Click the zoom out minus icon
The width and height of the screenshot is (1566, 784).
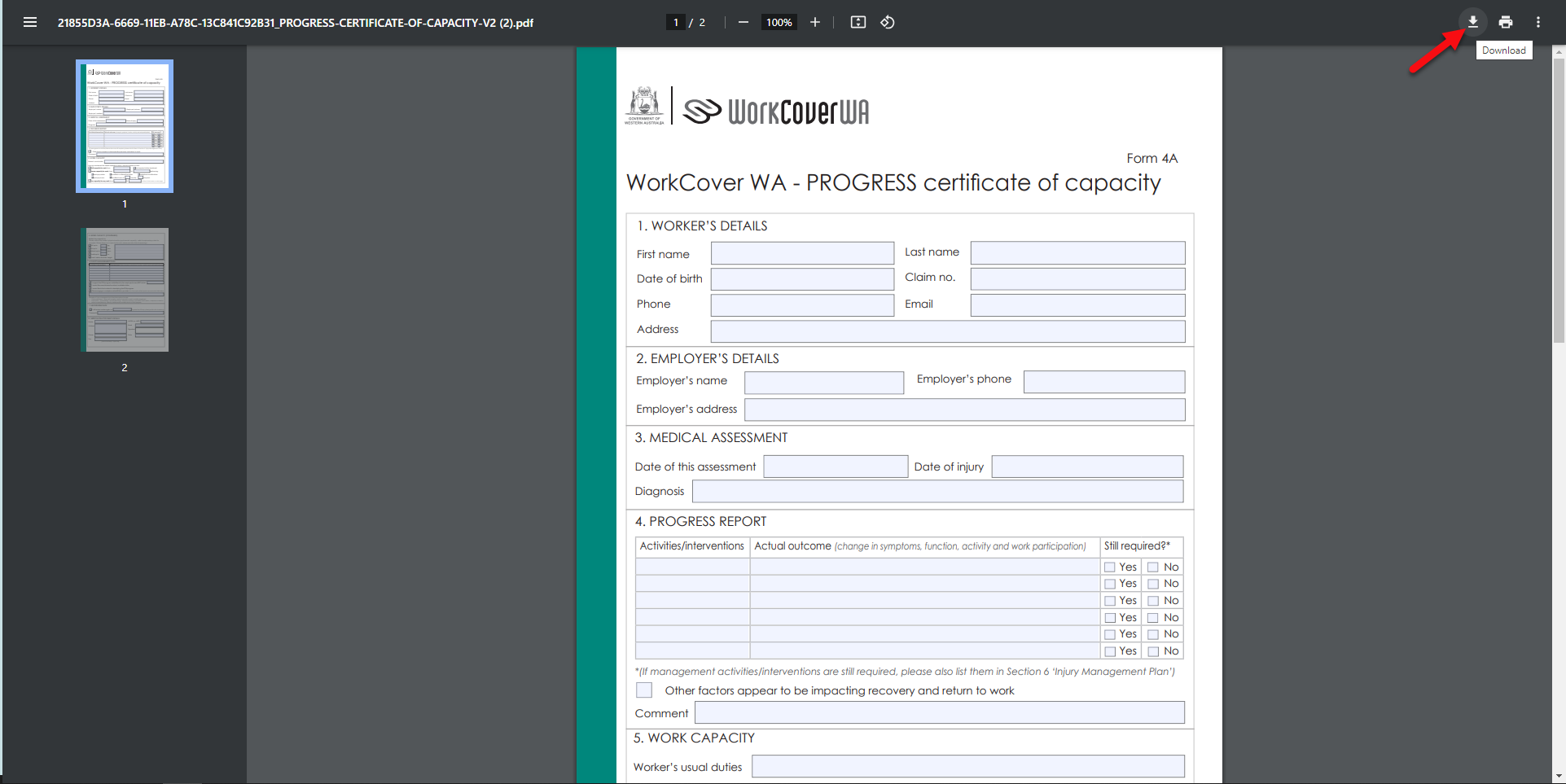click(x=743, y=22)
